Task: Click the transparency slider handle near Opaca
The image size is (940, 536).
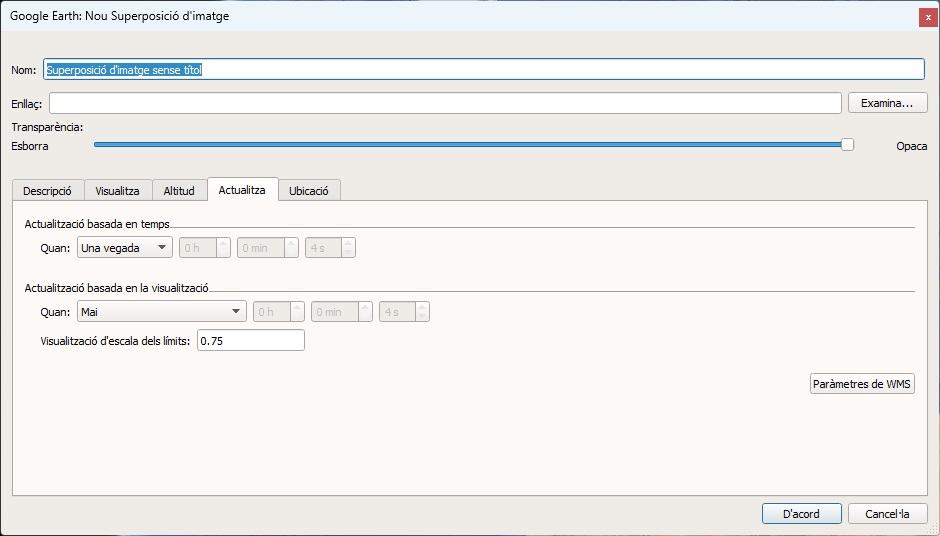Action: (847, 145)
